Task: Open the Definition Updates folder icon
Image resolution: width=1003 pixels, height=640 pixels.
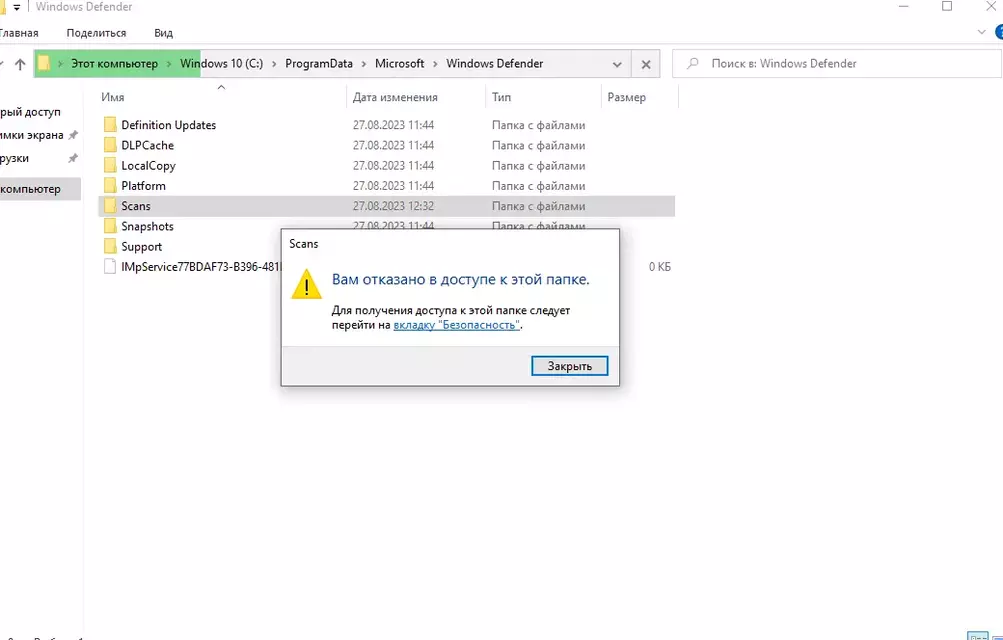Action: (x=110, y=125)
